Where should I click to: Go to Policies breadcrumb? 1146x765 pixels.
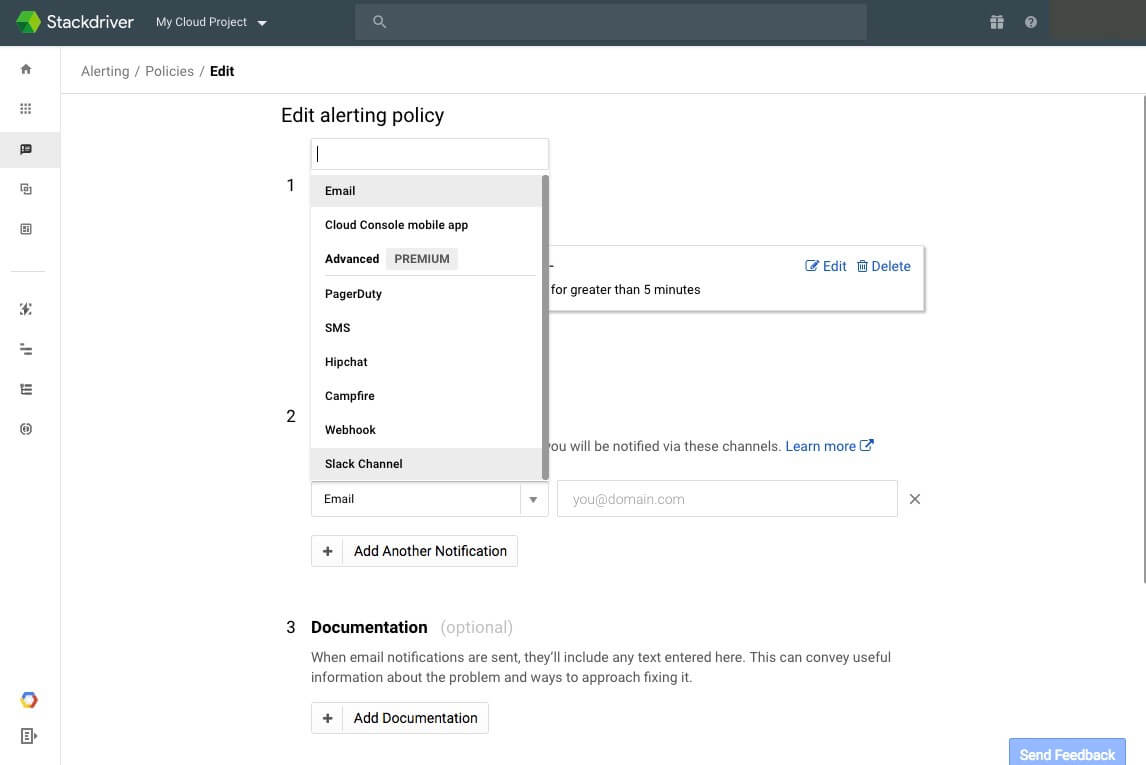(x=170, y=71)
